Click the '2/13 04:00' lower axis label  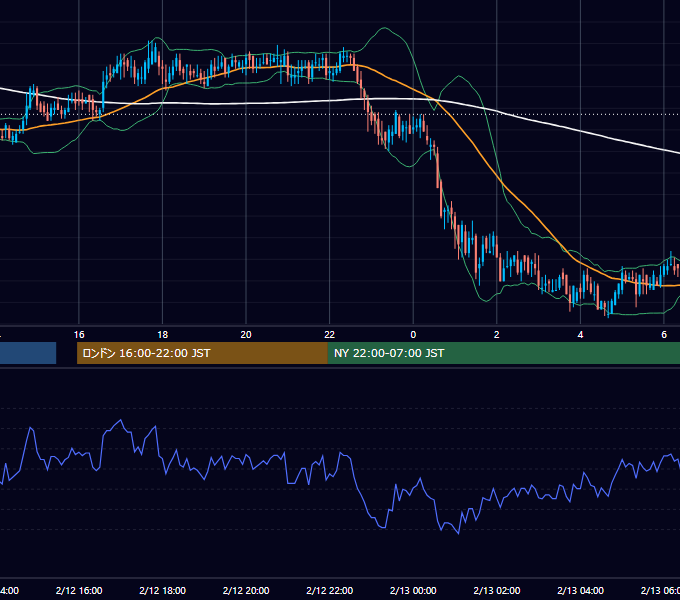point(580,590)
